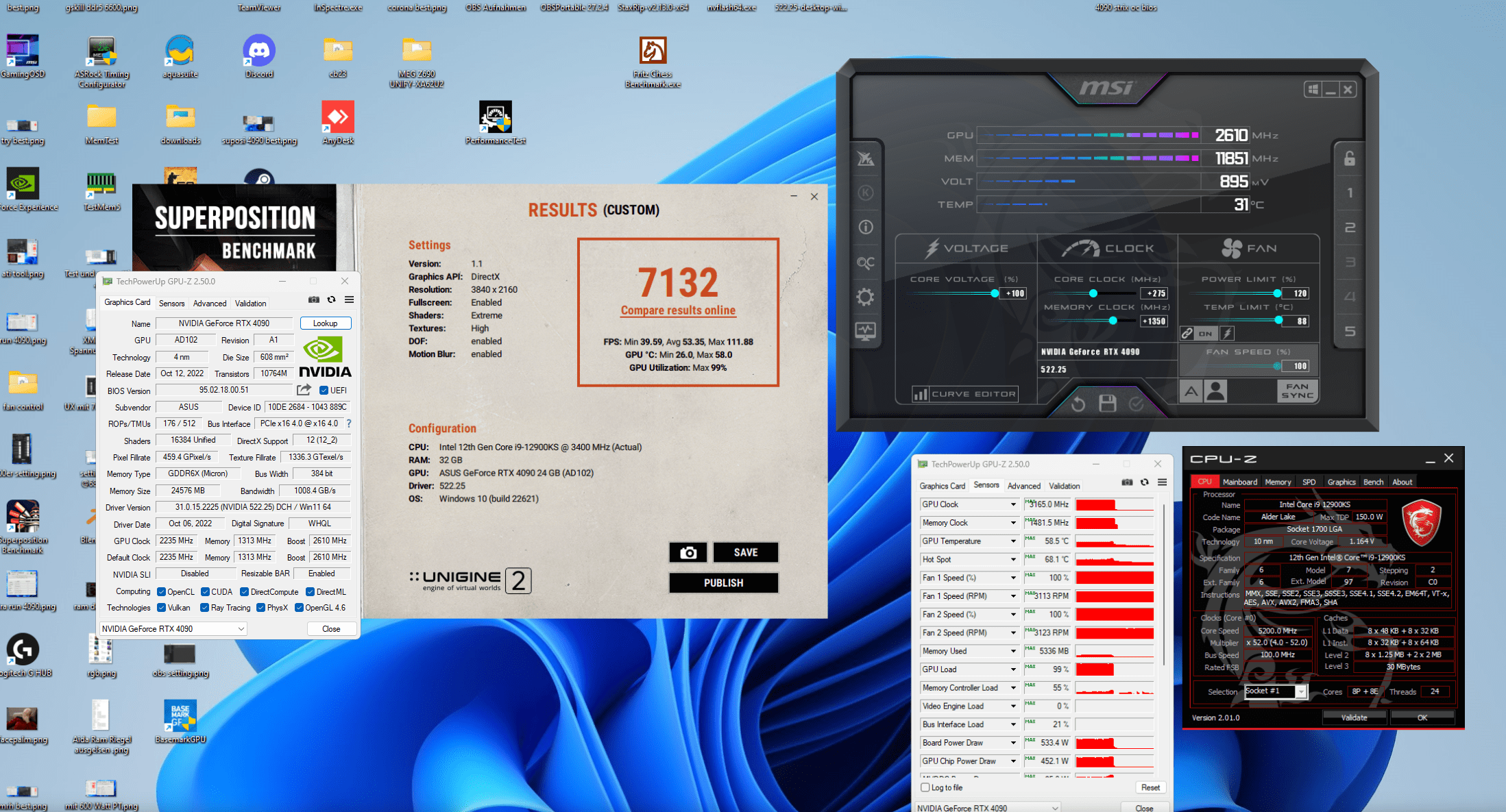The height and width of the screenshot is (812, 1506).
Task: Click GPU-Z BIOS export share icon
Action: point(304,390)
